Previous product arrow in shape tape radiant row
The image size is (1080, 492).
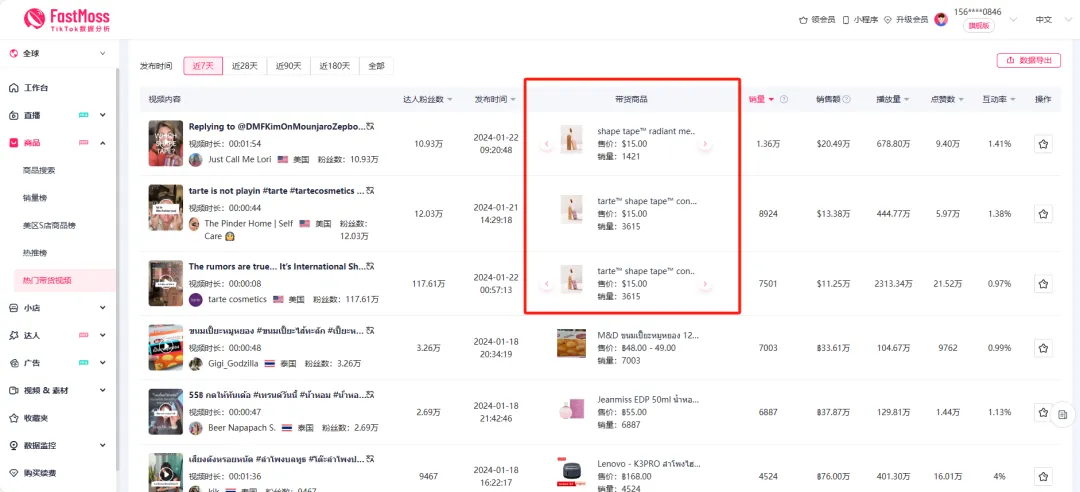[x=548, y=145]
